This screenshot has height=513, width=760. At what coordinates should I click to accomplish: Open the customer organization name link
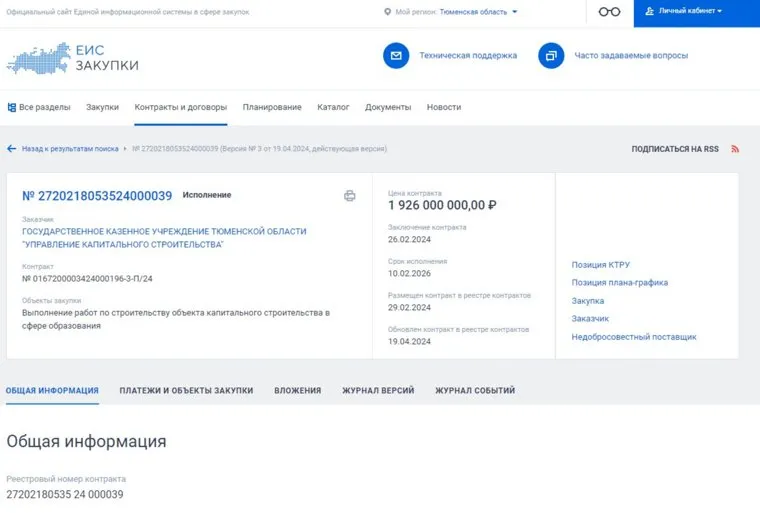tap(164, 238)
